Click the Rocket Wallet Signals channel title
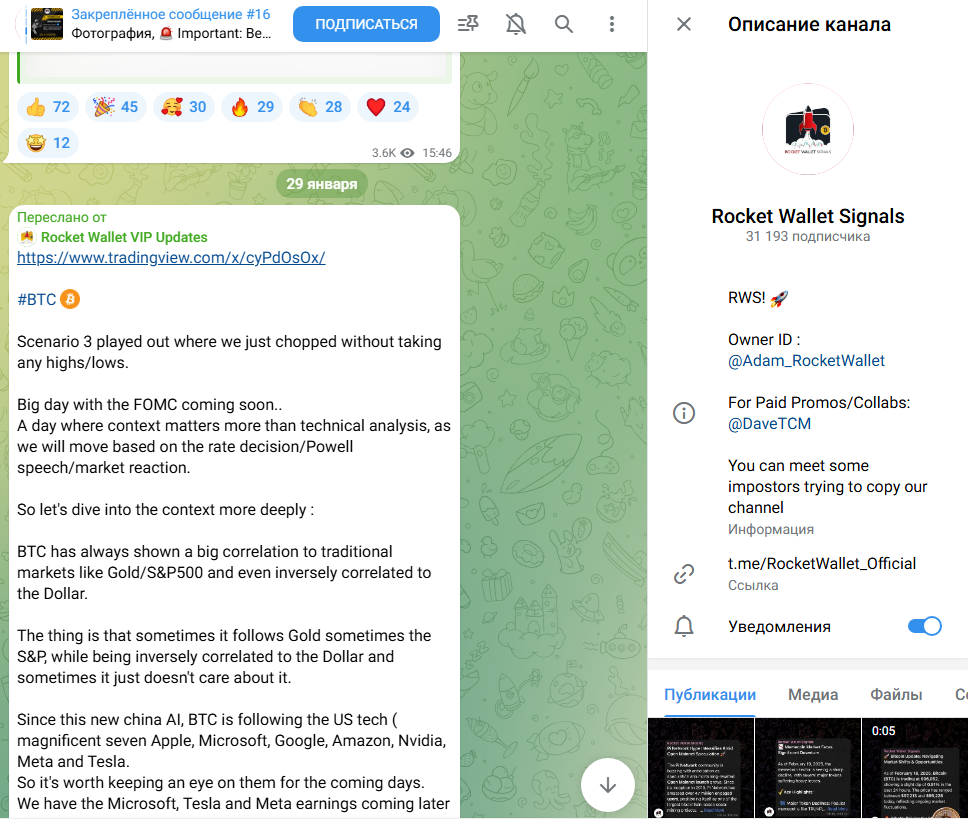This screenshot has width=968, height=819. (x=807, y=216)
